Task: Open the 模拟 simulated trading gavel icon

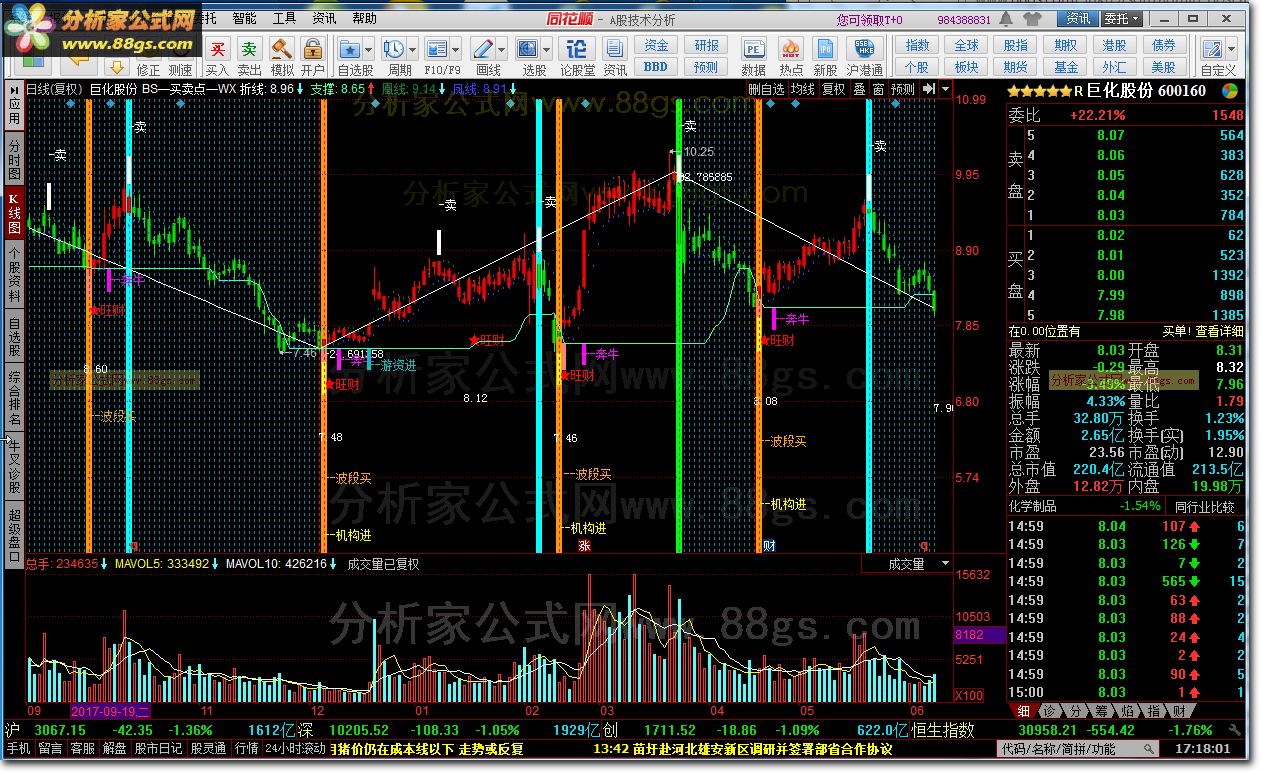Action: point(281,50)
